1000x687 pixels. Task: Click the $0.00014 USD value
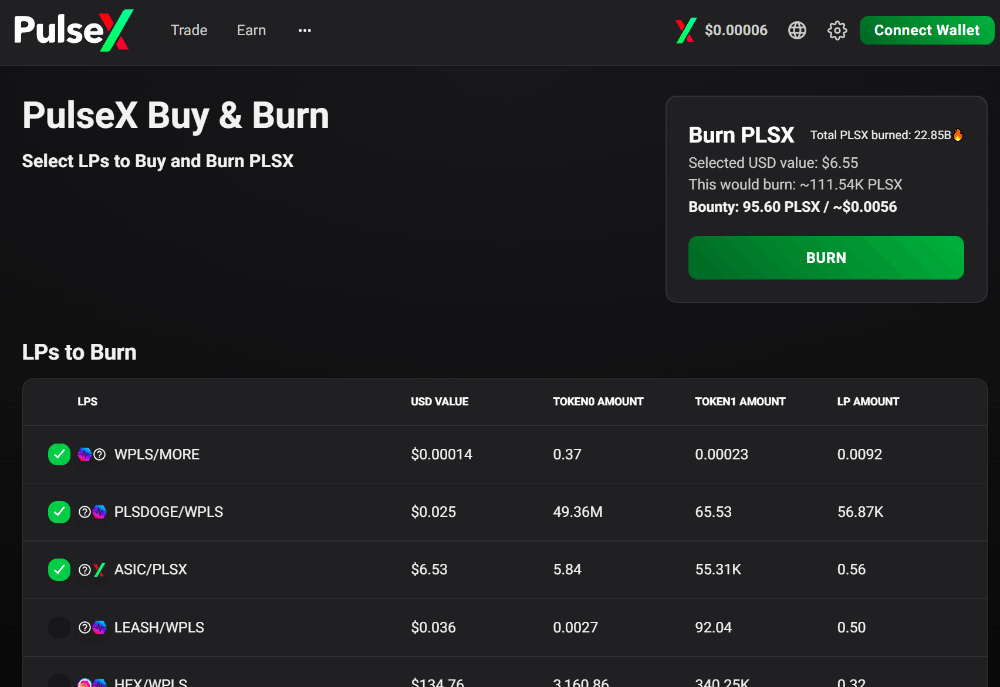[x=441, y=454]
